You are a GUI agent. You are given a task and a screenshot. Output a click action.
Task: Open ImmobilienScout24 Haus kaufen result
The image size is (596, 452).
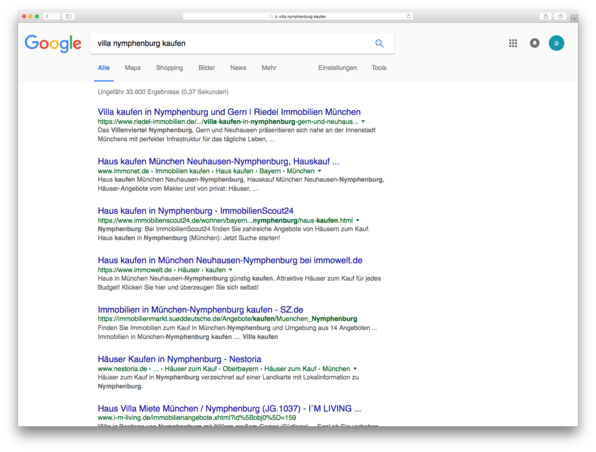click(x=195, y=211)
